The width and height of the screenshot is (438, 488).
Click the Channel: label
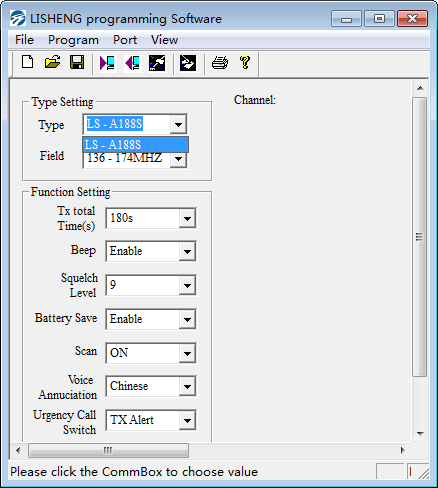pyautogui.click(x=255, y=100)
